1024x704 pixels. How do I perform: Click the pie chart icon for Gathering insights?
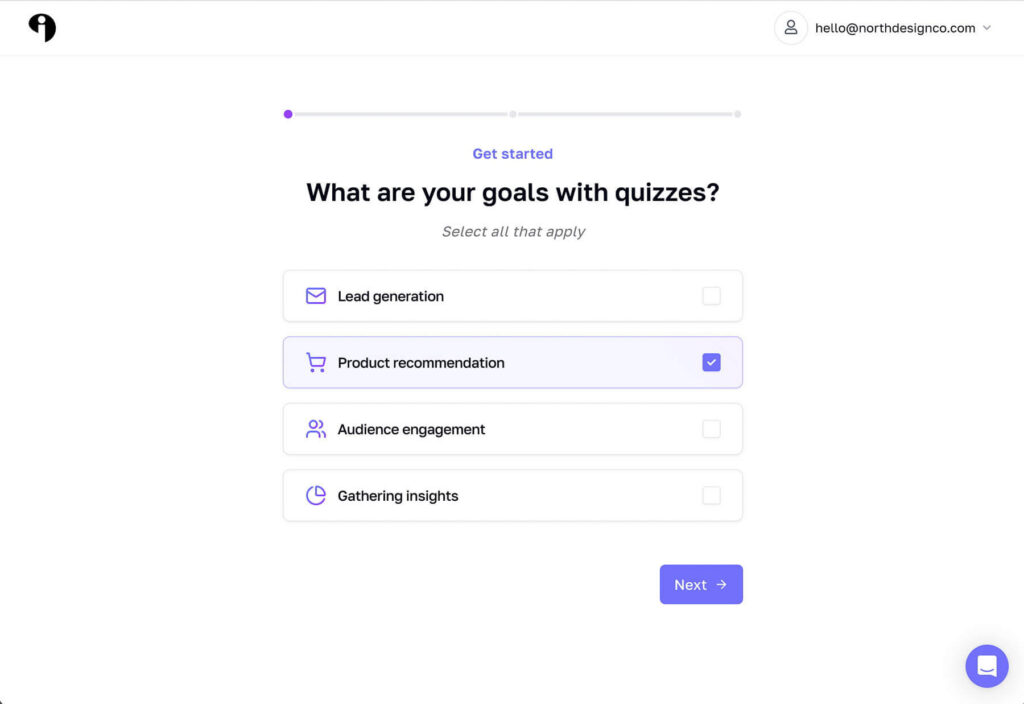pos(316,496)
